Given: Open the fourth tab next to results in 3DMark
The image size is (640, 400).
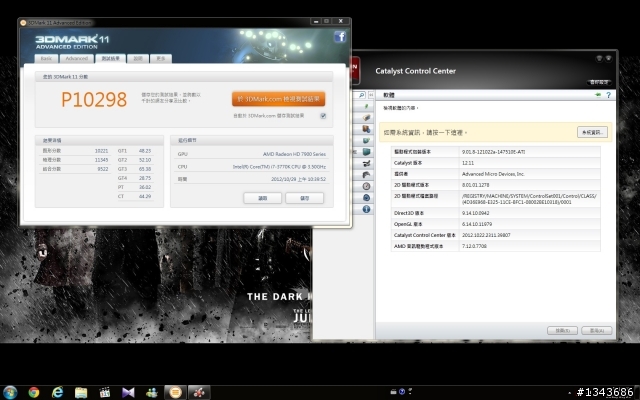Looking at the screenshot, I should pyautogui.click(x=138, y=59).
